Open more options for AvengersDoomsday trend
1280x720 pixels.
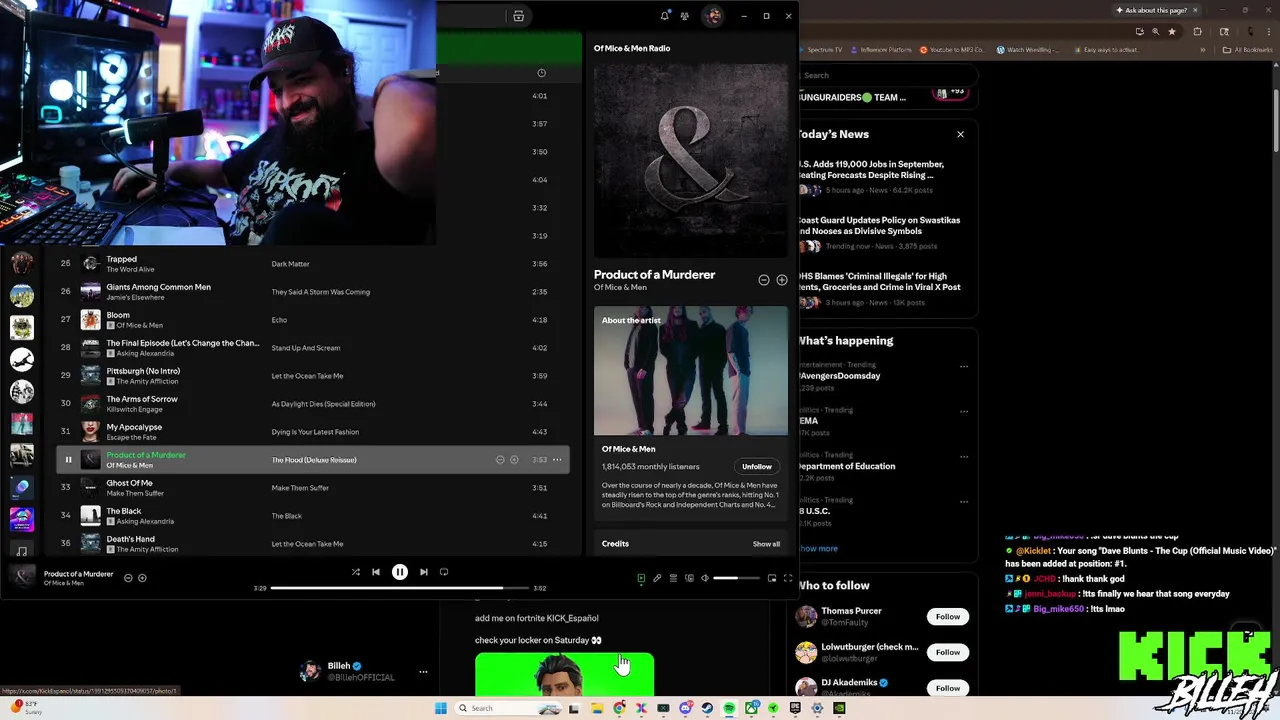tap(964, 366)
